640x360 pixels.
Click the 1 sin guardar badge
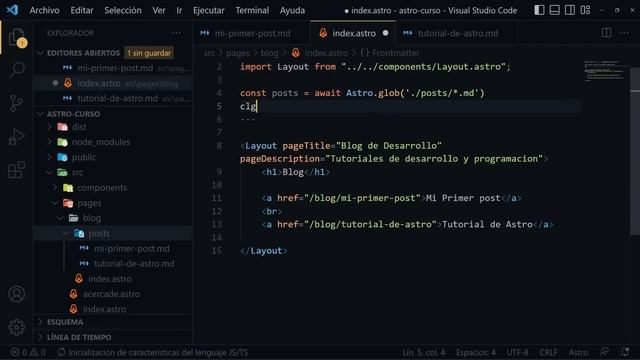[149, 53]
